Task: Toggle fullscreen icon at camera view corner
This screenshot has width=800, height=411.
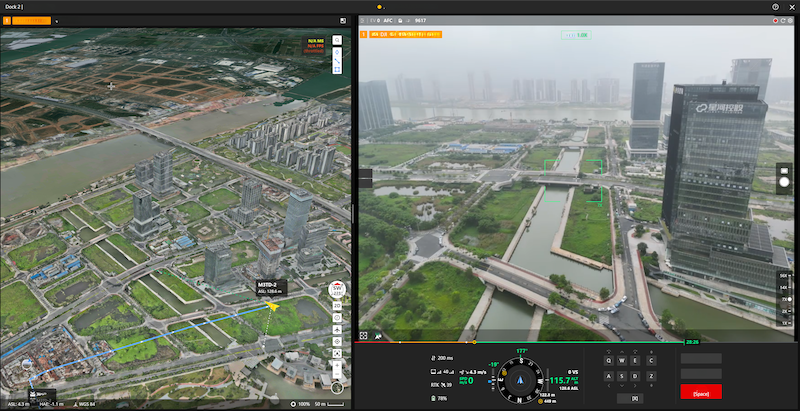Action: click(365, 336)
